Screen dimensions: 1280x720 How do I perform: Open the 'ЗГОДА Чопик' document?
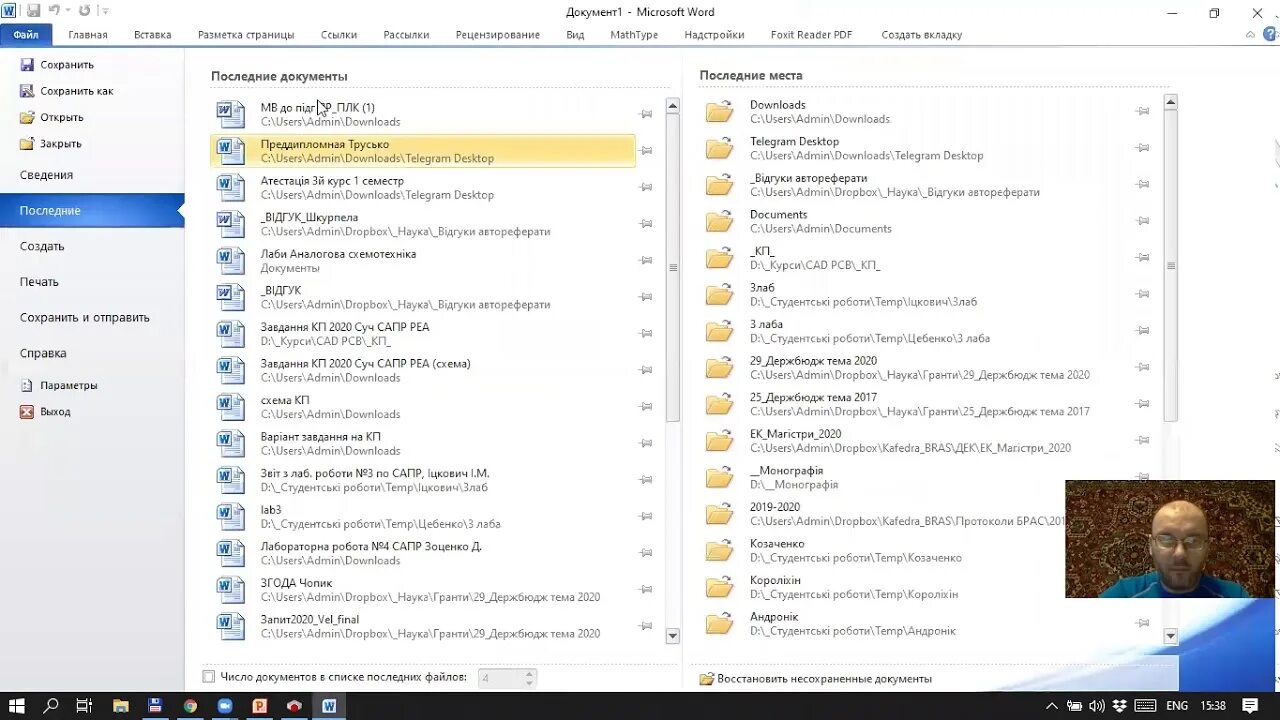423,589
